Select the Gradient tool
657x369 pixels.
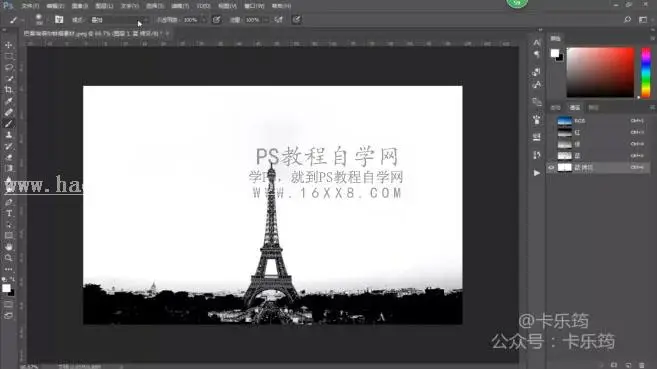8,168
